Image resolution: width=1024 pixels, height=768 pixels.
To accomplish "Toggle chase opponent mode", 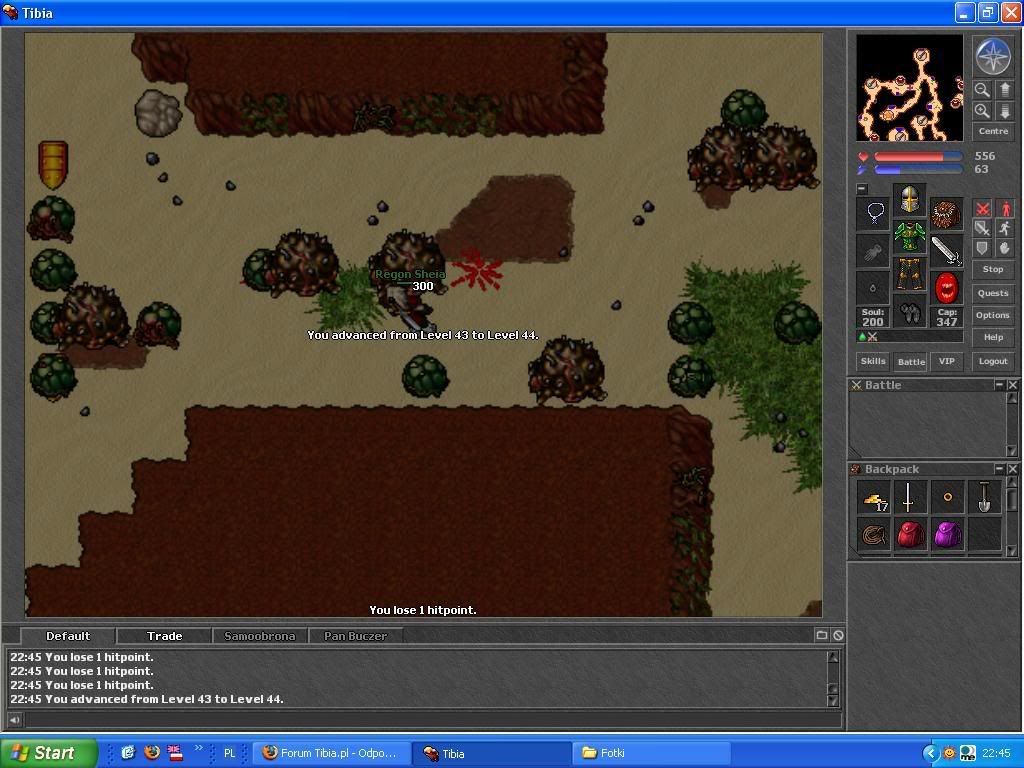I will pyautogui.click(x=1004, y=229).
